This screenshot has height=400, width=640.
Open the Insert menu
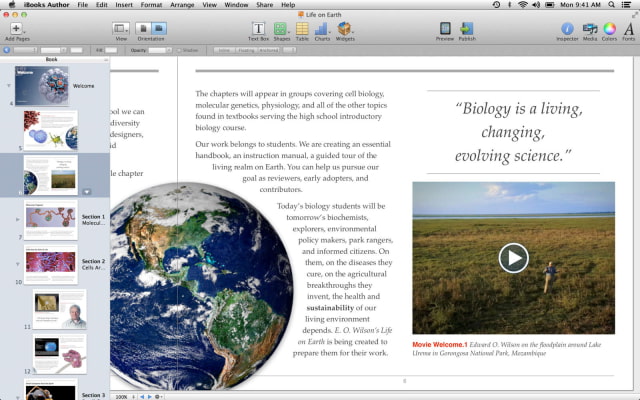point(123,5)
